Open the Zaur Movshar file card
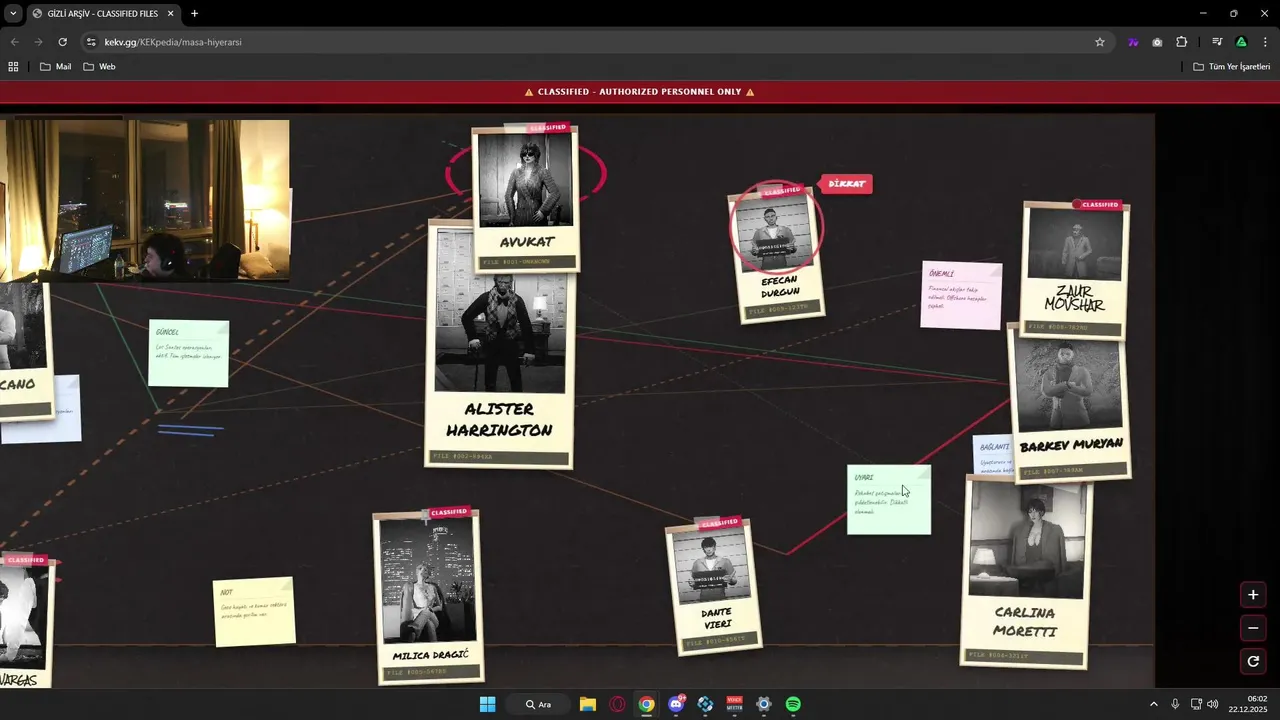The height and width of the screenshot is (720, 1280). 1075,271
